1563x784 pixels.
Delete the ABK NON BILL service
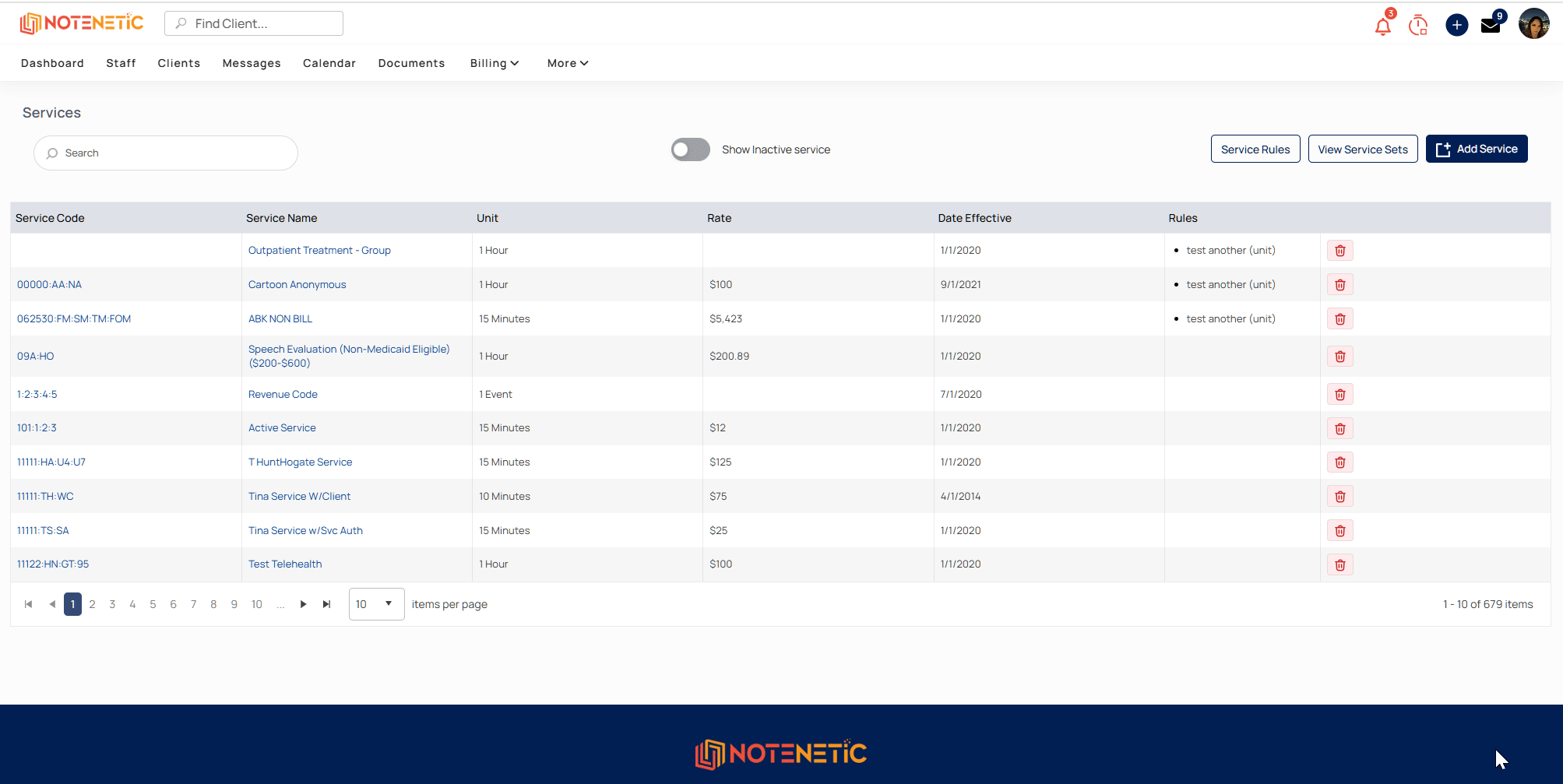click(1340, 319)
